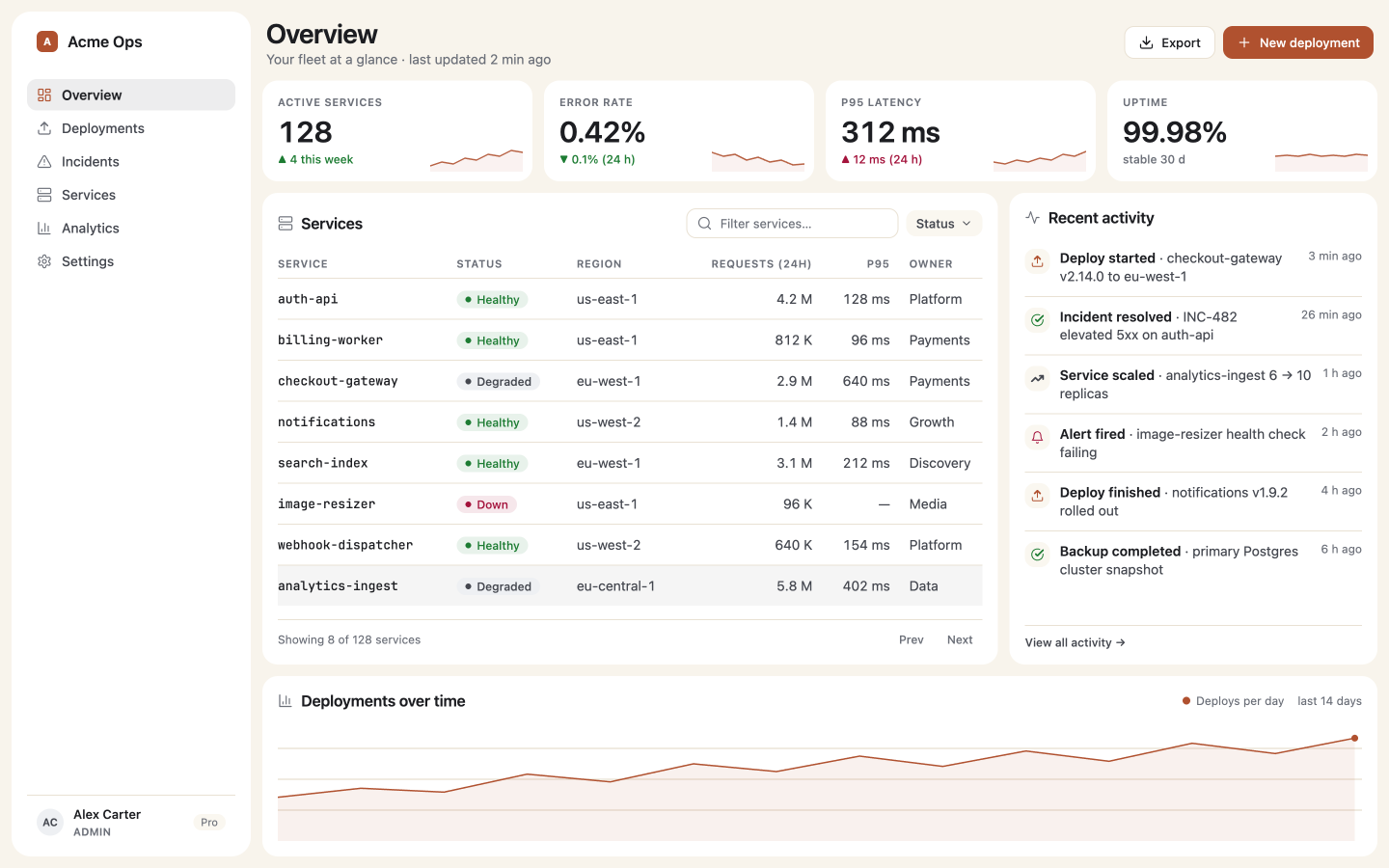Click the Export button
Image resolution: width=1389 pixels, height=868 pixels.
click(x=1169, y=42)
